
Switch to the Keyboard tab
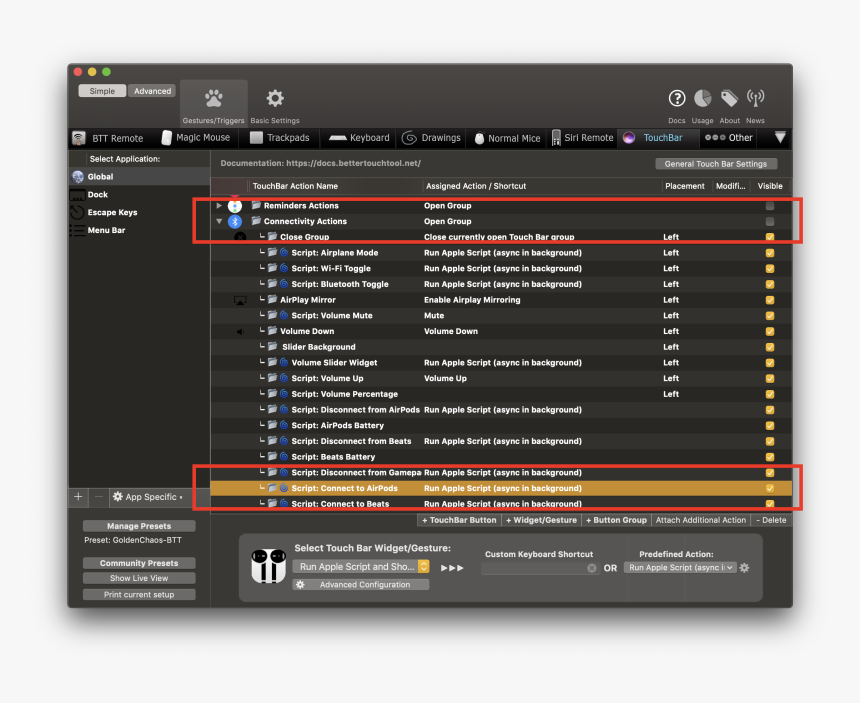(359, 138)
